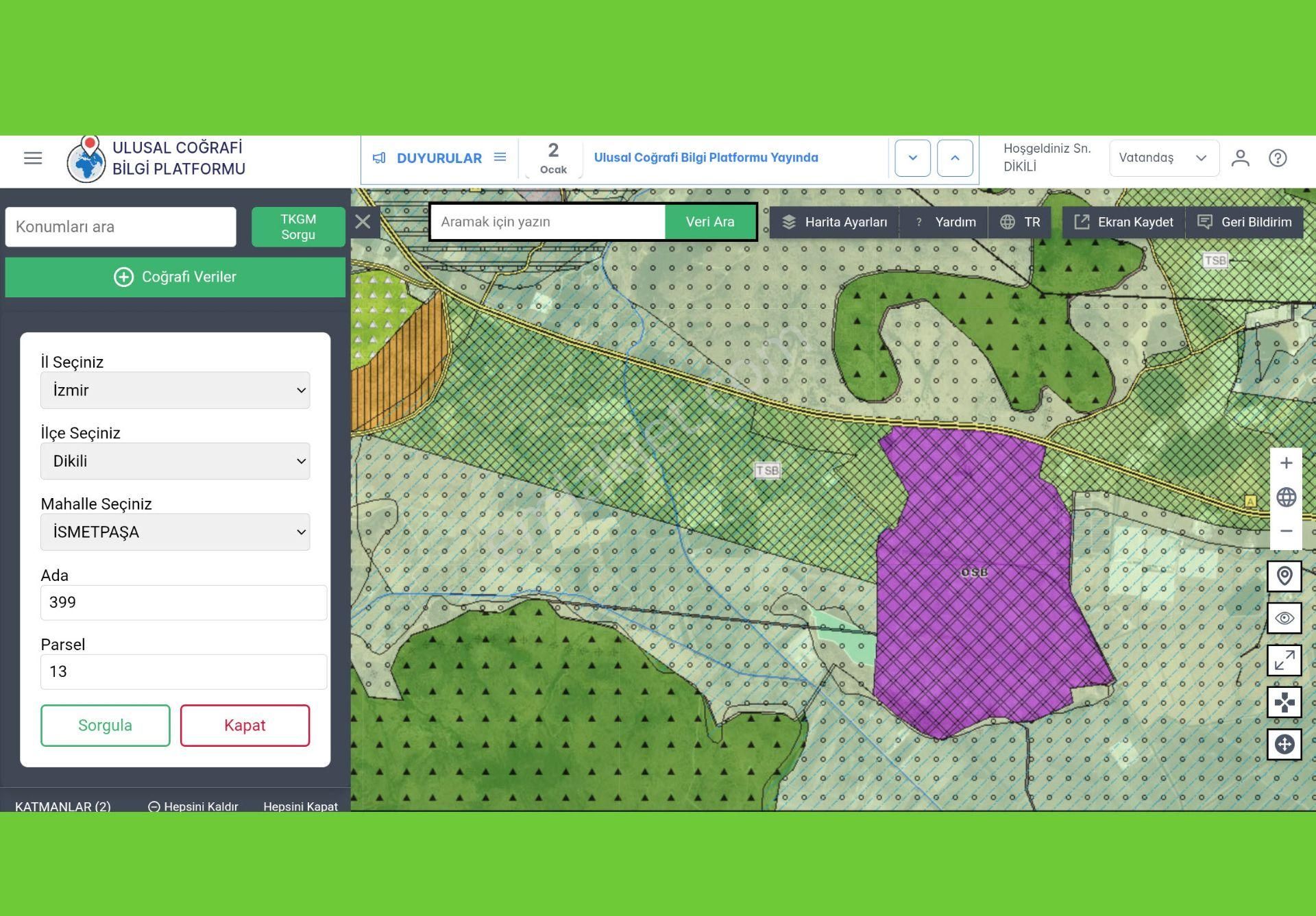The height and width of the screenshot is (916, 1316).
Task: Open the Mahalle İSMETPAŞA dropdown
Action: [x=175, y=532]
